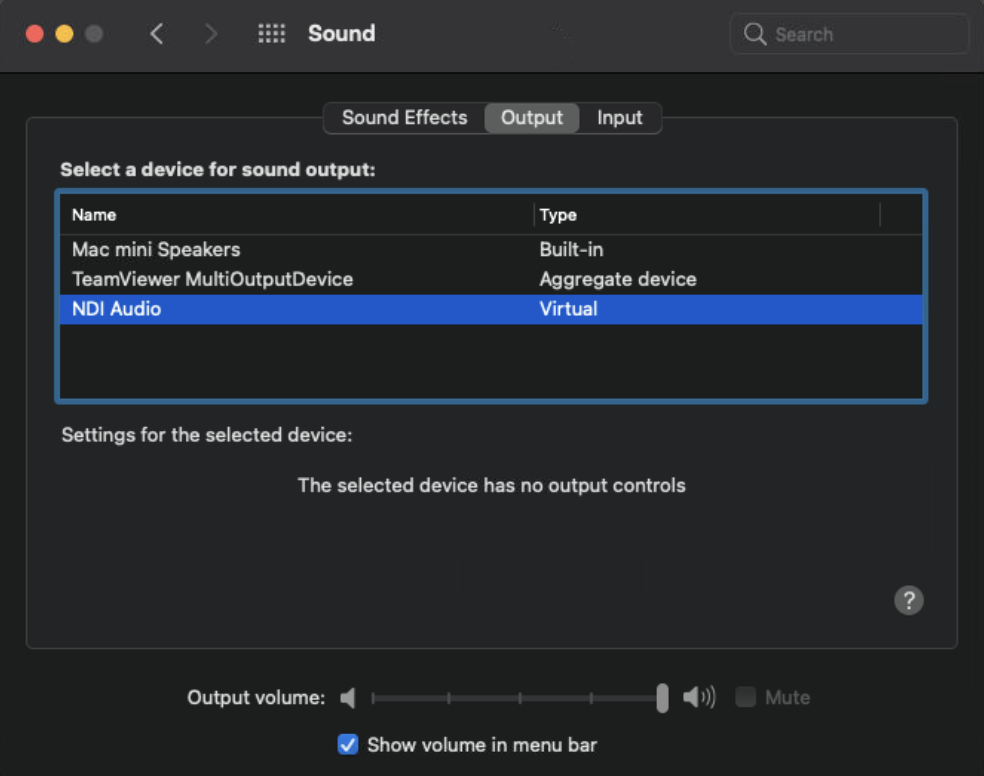Image resolution: width=984 pixels, height=776 pixels.
Task: Enable the Mute checkbox
Action: [746, 698]
